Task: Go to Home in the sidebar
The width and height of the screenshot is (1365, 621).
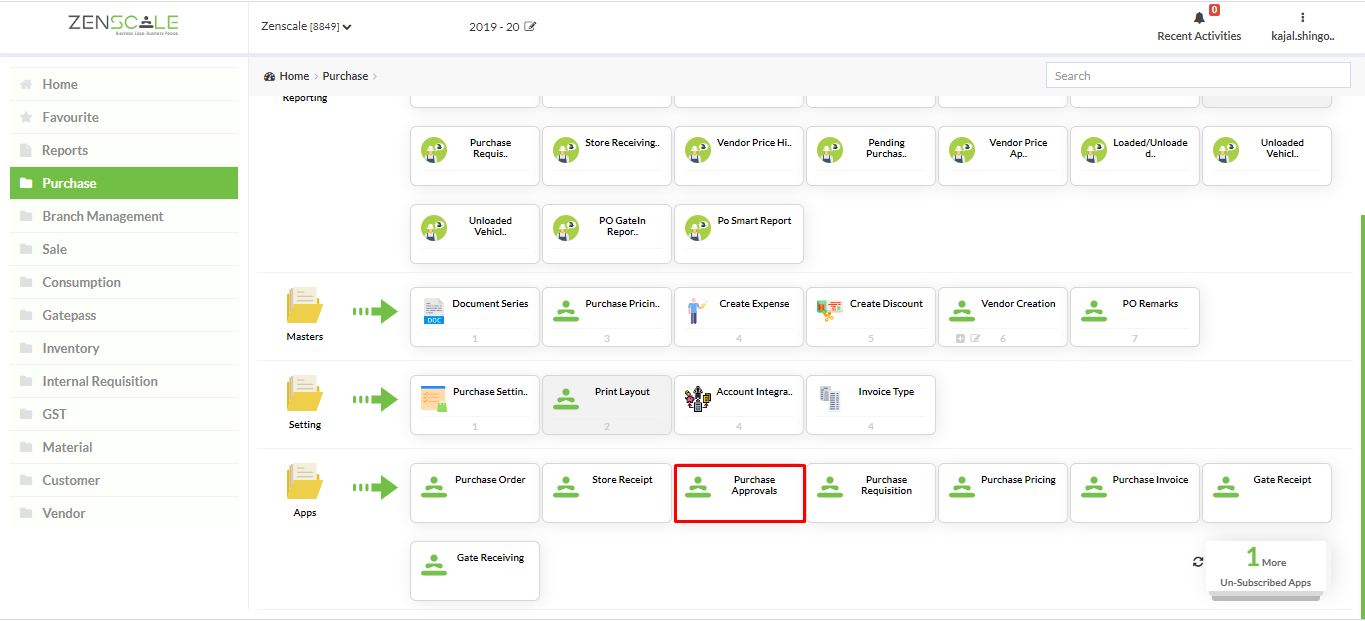Action: click(124, 84)
